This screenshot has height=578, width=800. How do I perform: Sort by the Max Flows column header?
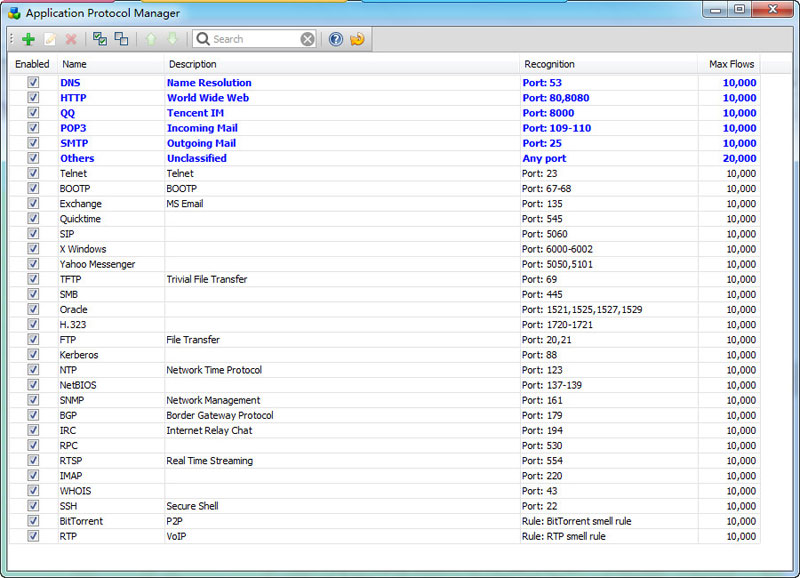coord(731,64)
